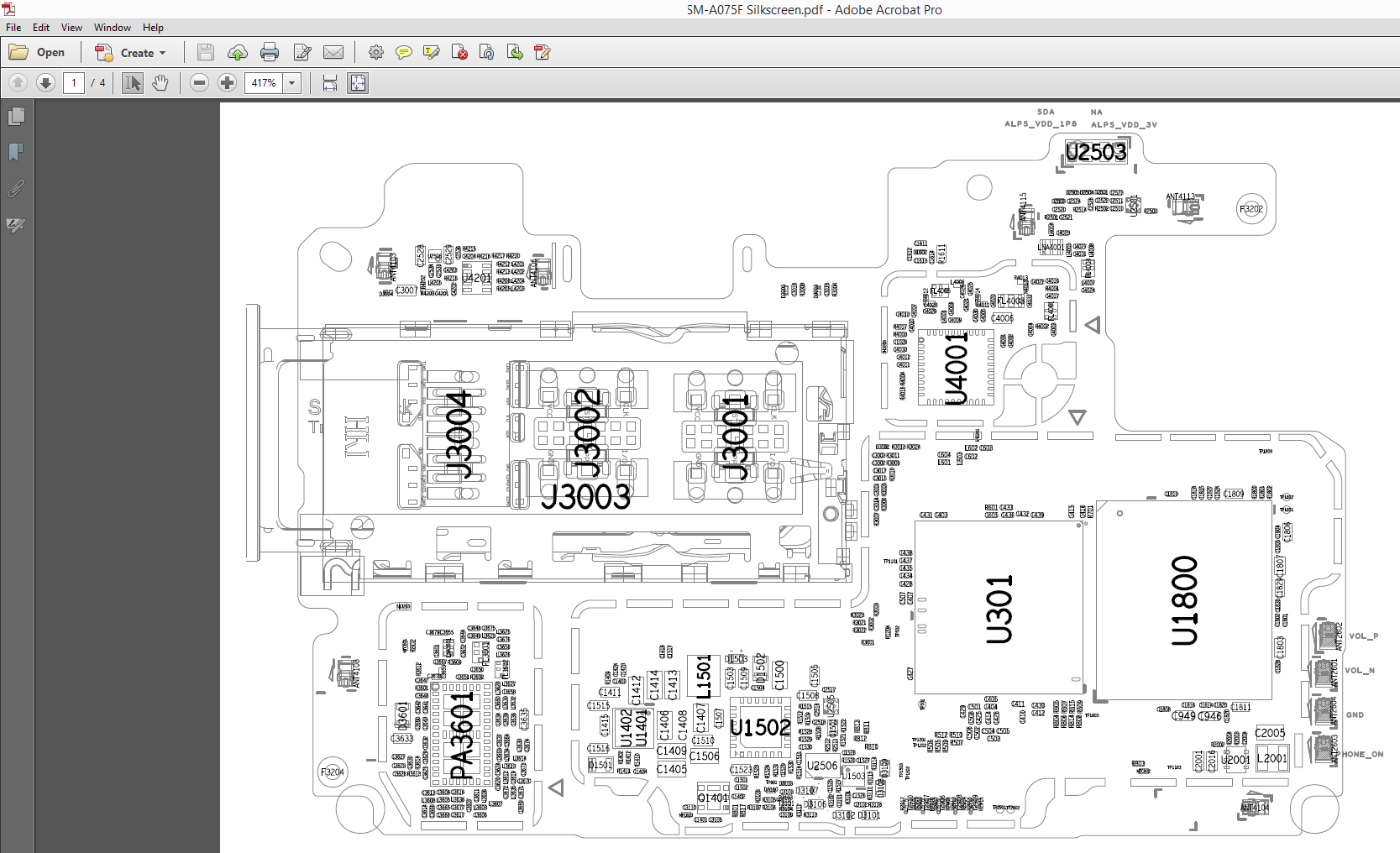
Task: Open the zoom level dropdown arrow
Action: pos(292,83)
